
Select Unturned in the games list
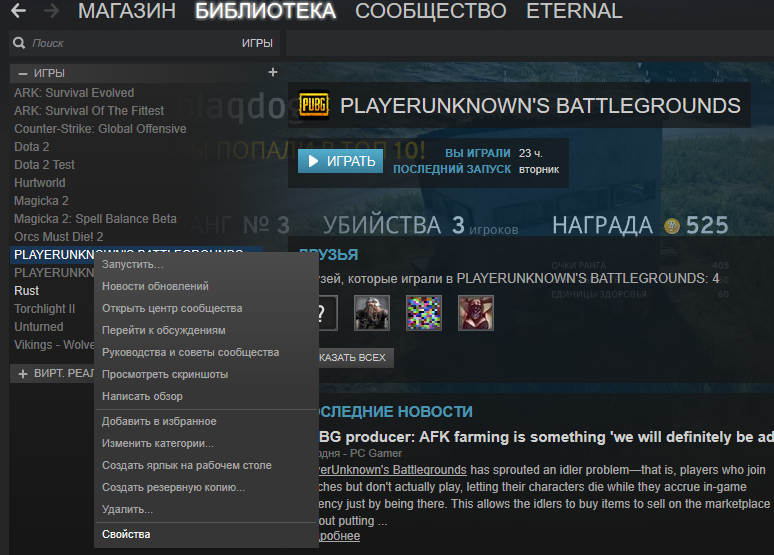coord(39,327)
